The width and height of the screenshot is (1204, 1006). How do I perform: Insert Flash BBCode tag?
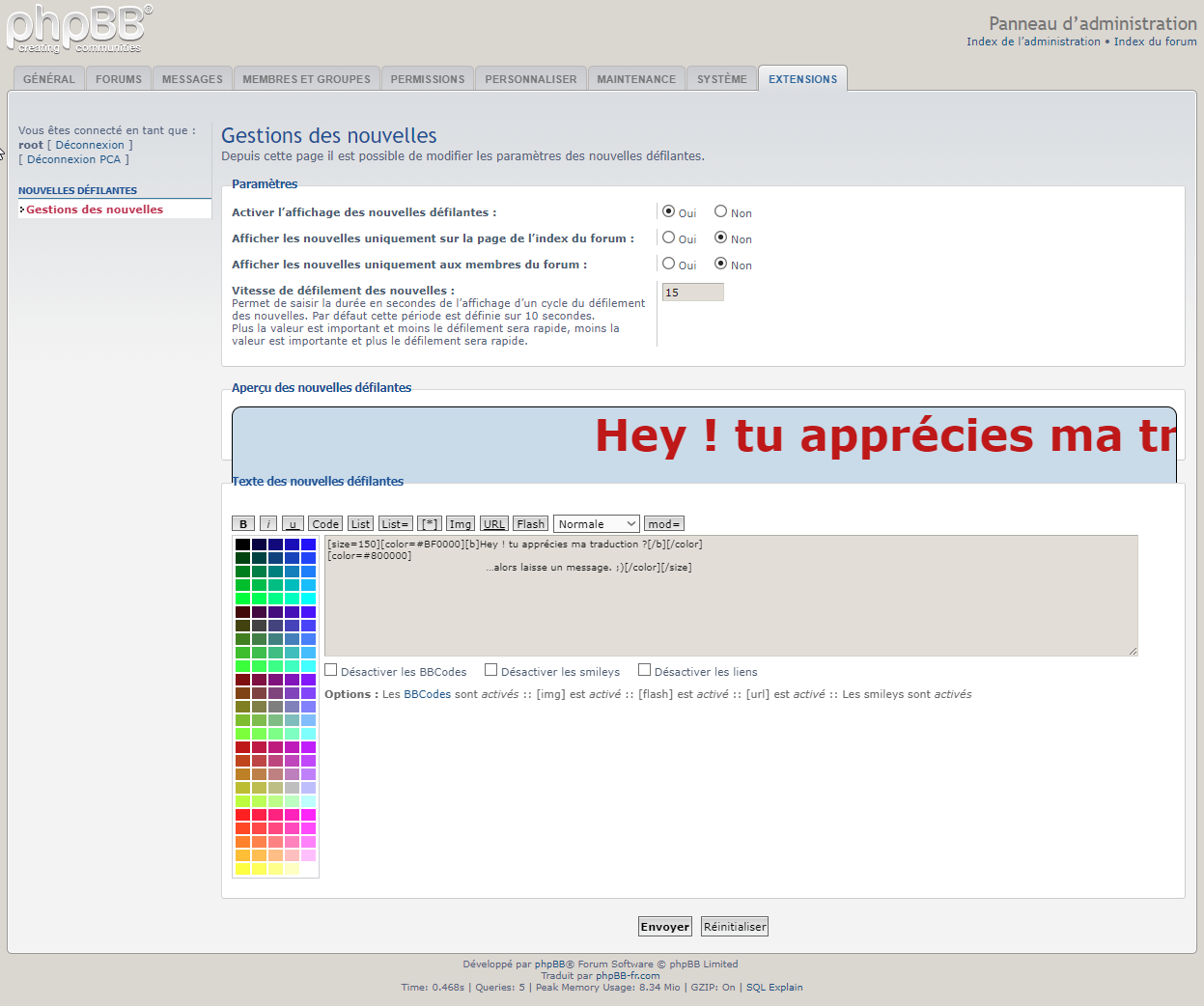(530, 524)
